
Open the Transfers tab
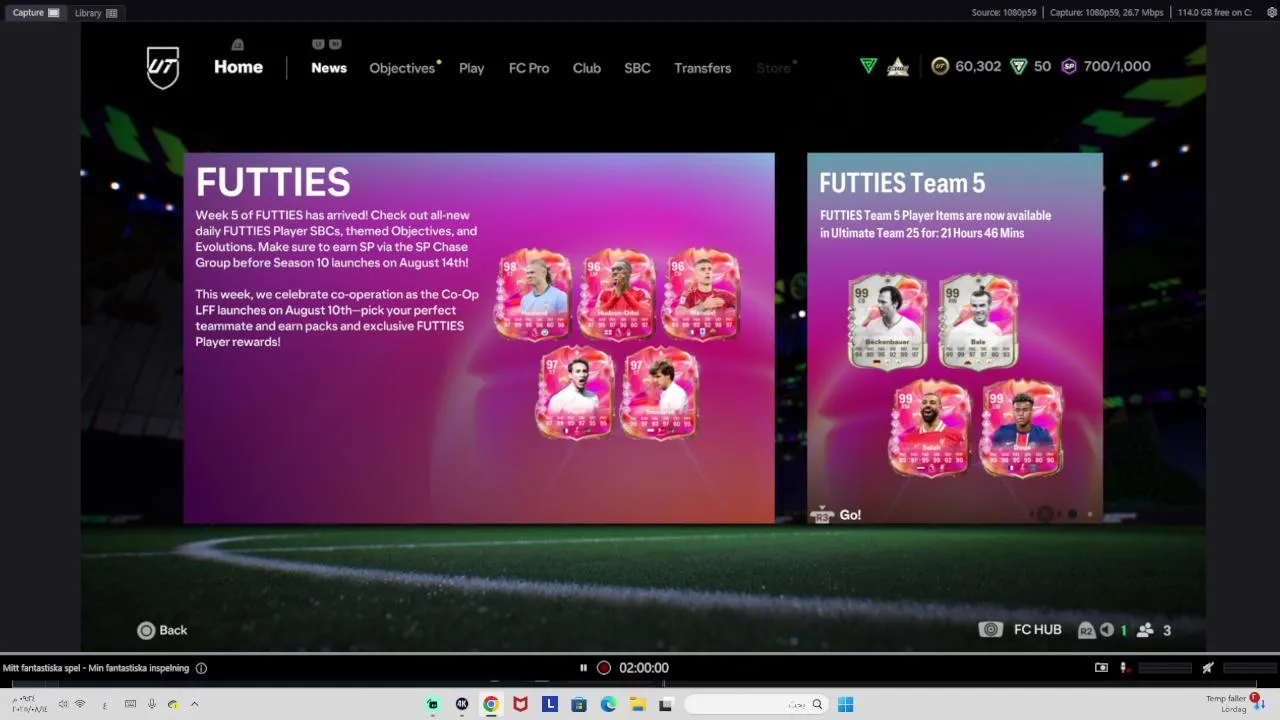pos(703,68)
